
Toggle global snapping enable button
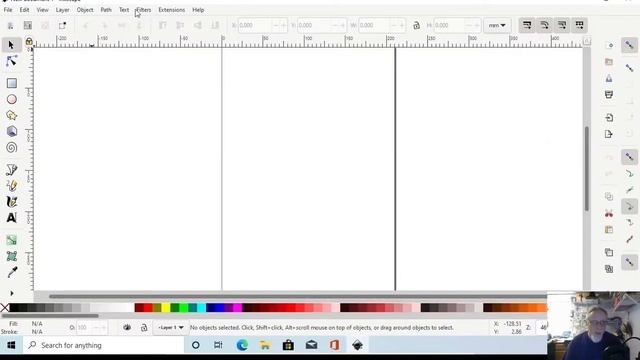[x=629, y=45]
